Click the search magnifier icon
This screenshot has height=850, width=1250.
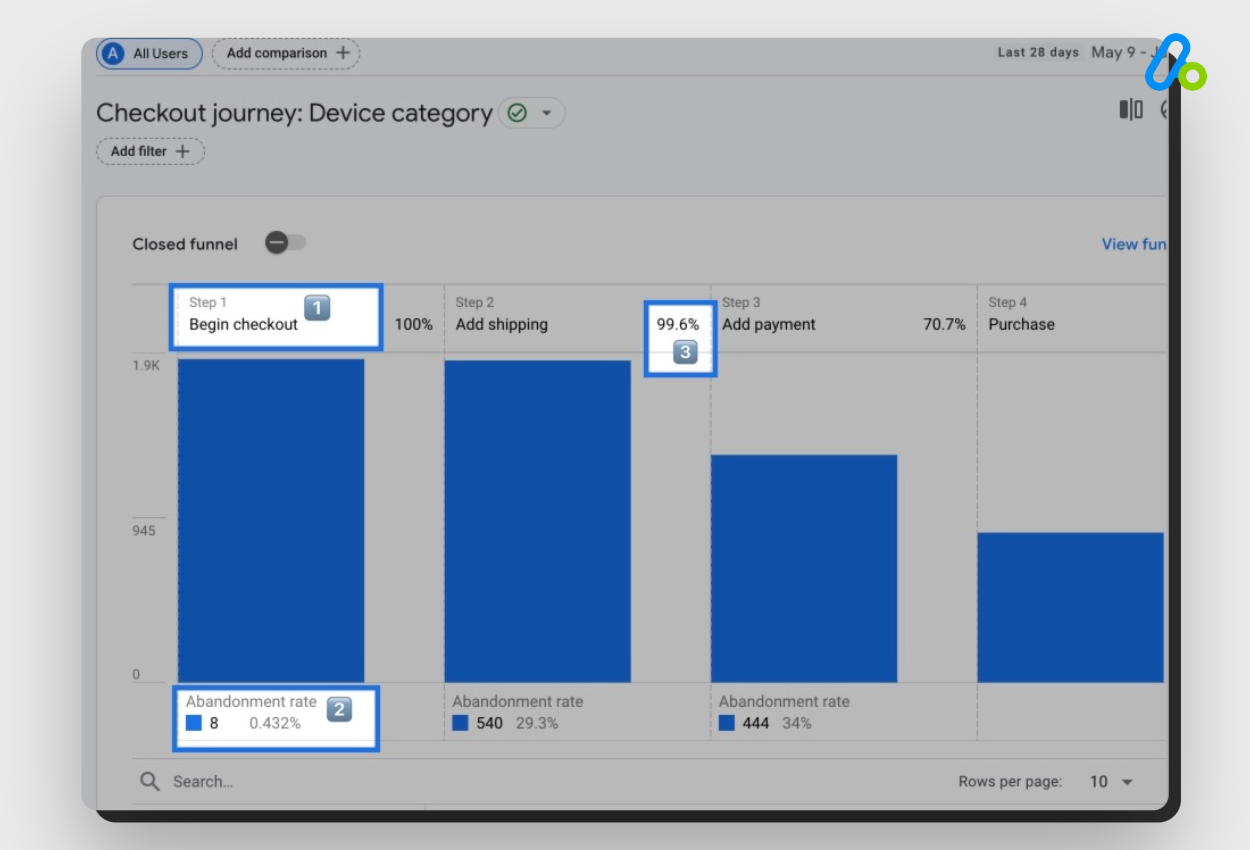point(150,781)
